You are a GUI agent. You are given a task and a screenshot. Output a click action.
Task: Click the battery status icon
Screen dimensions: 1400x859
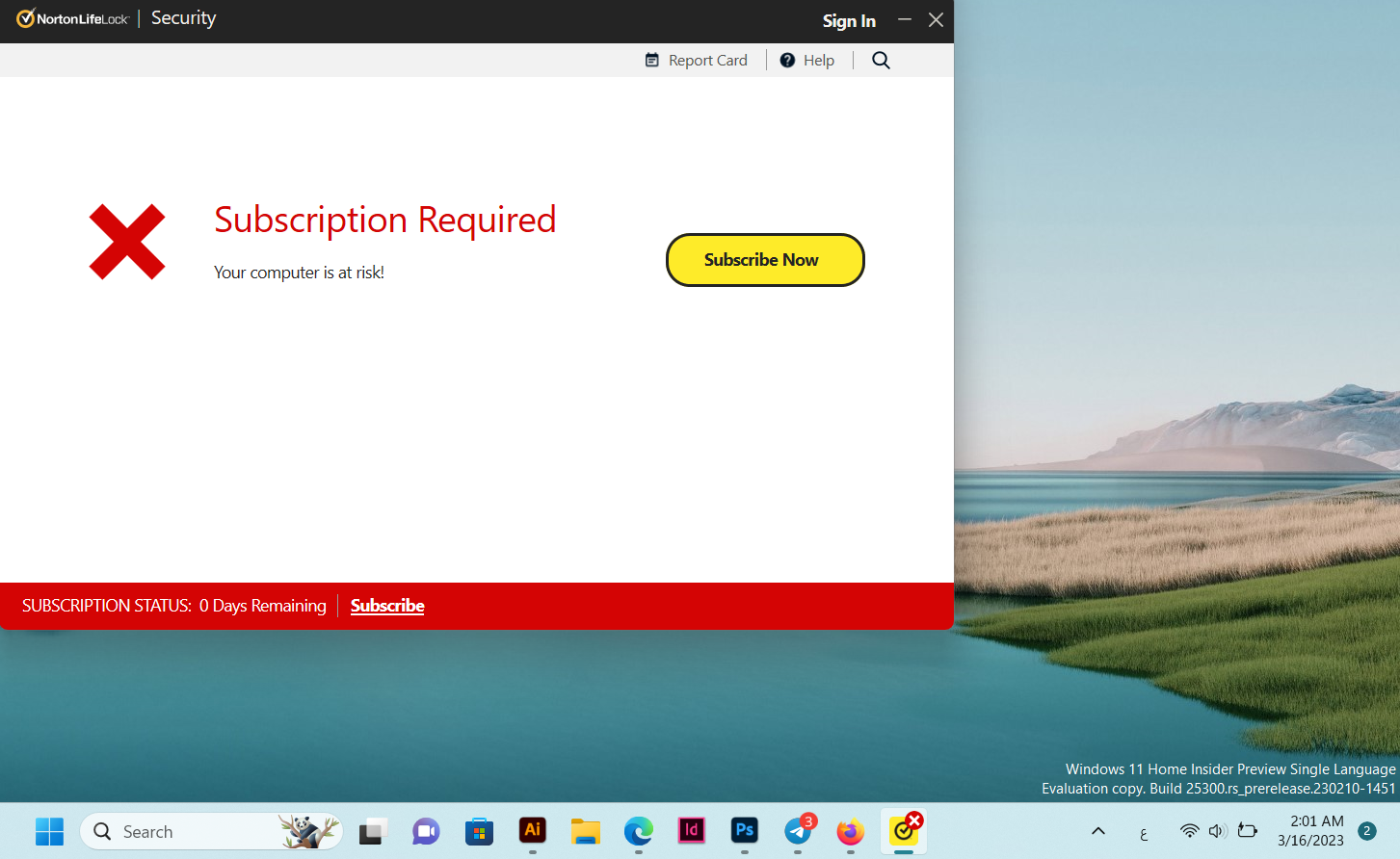point(1248,831)
